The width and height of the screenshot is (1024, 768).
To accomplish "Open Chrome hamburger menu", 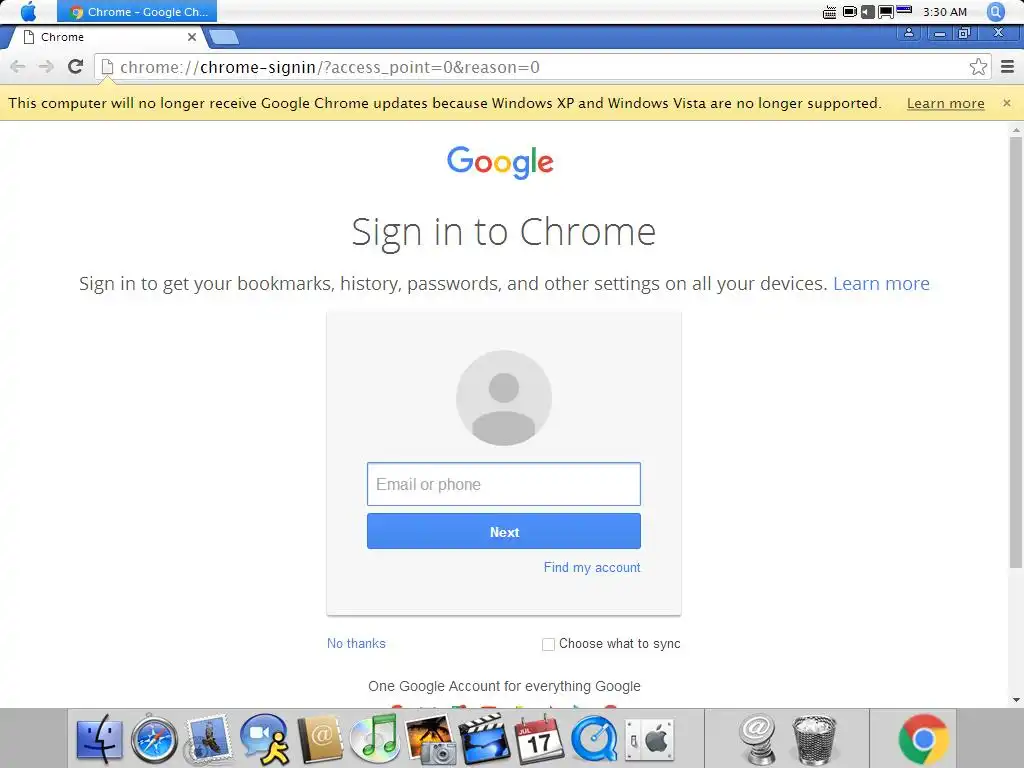I will coord(1008,67).
